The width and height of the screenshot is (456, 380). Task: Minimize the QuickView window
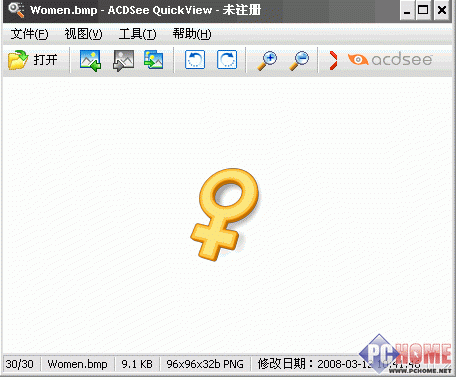point(407,11)
